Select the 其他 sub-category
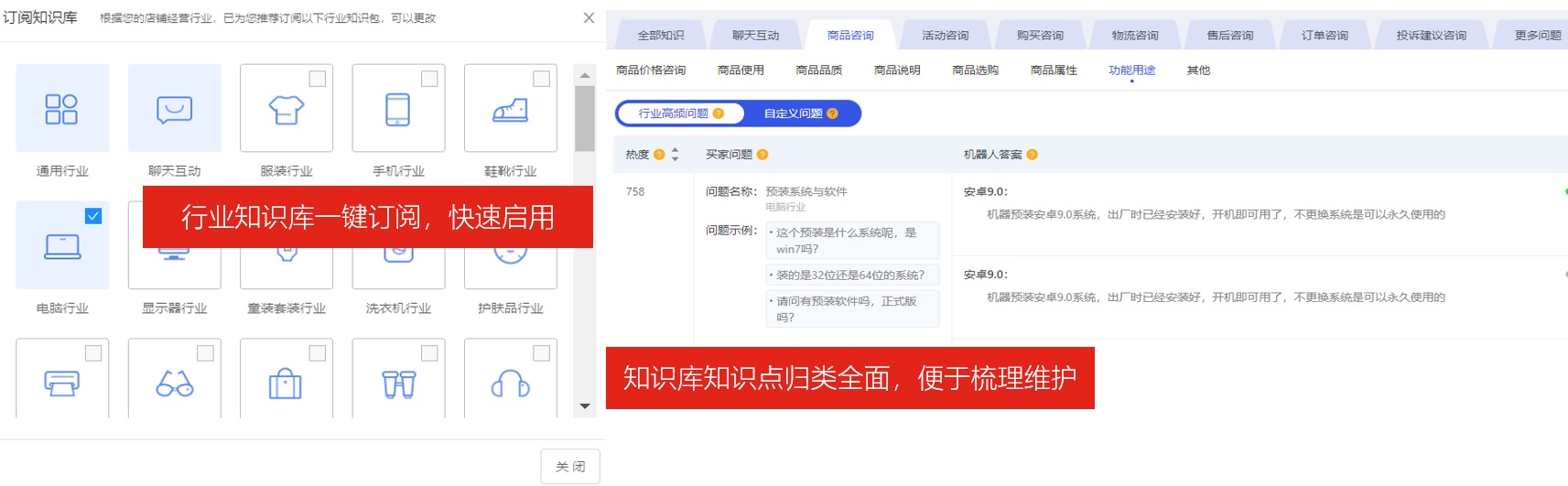Viewport: 1568px width, 486px height. (1198, 70)
